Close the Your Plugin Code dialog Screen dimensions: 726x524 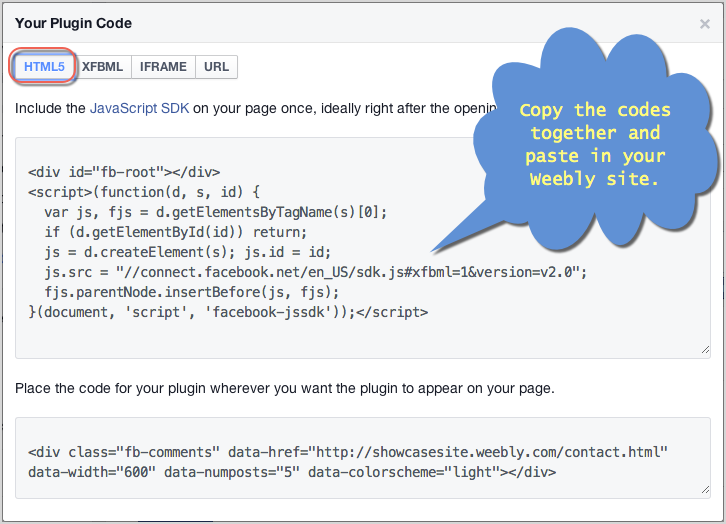[x=704, y=23]
